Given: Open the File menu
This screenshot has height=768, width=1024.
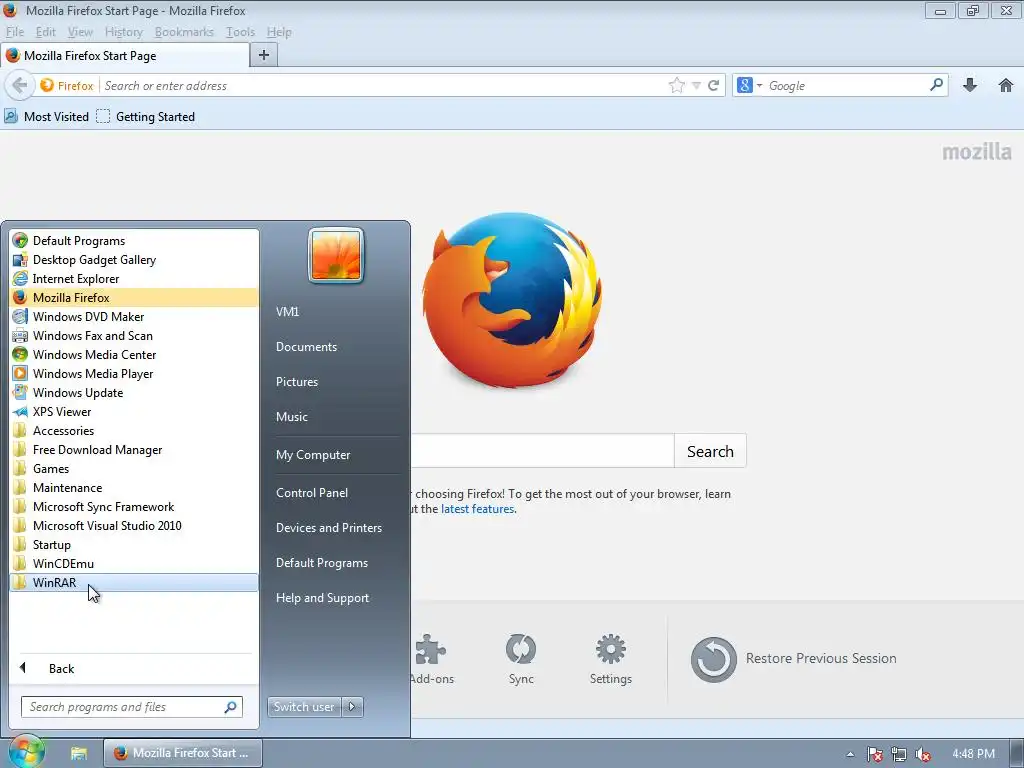Looking at the screenshot, I should 15,32.
